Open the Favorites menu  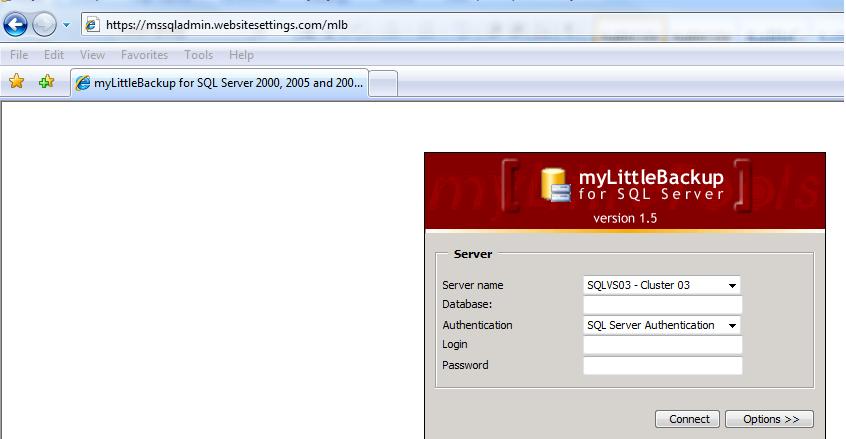[144, 55]
